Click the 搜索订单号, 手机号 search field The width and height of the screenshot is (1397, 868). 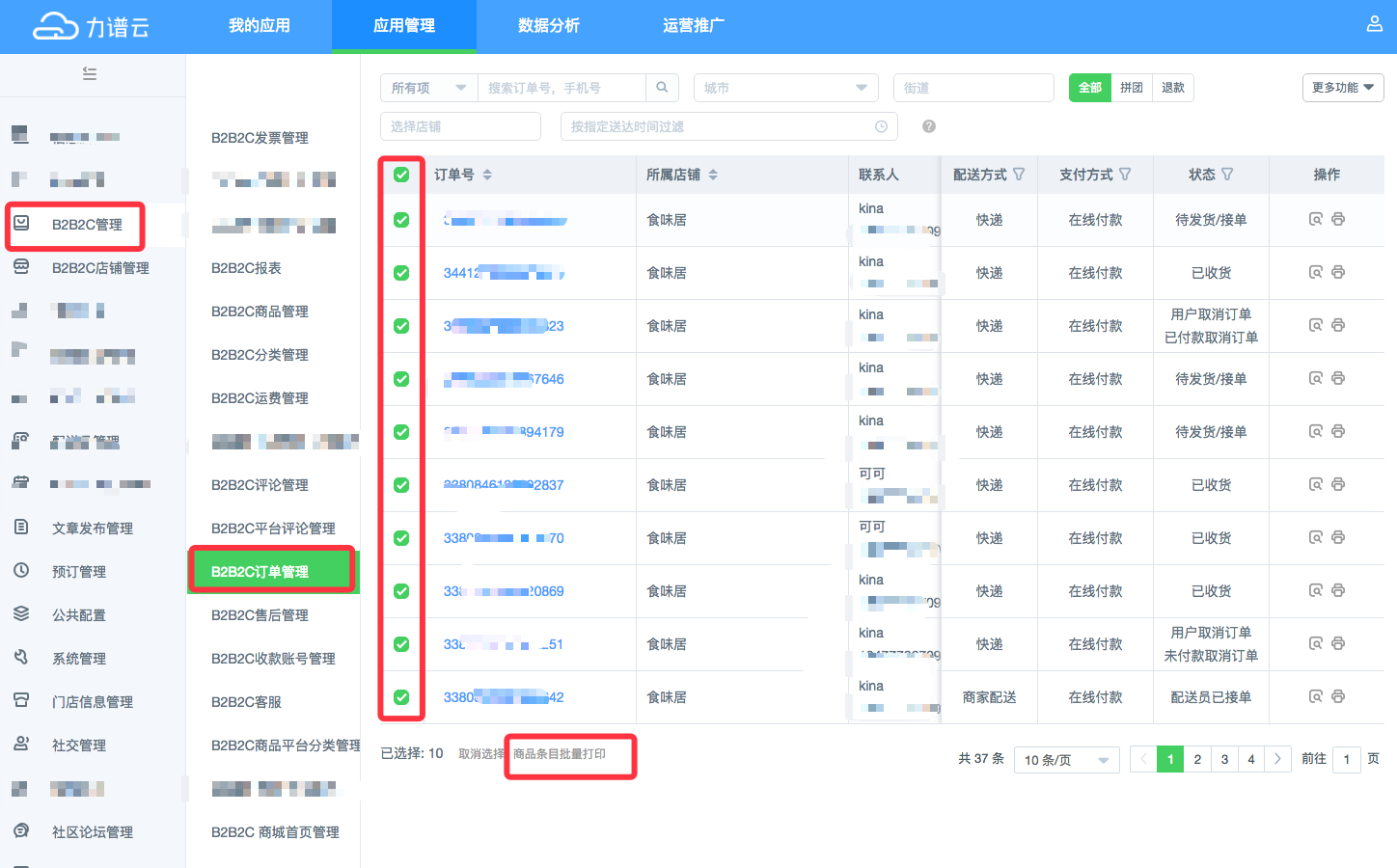click(x=562, y=88)
